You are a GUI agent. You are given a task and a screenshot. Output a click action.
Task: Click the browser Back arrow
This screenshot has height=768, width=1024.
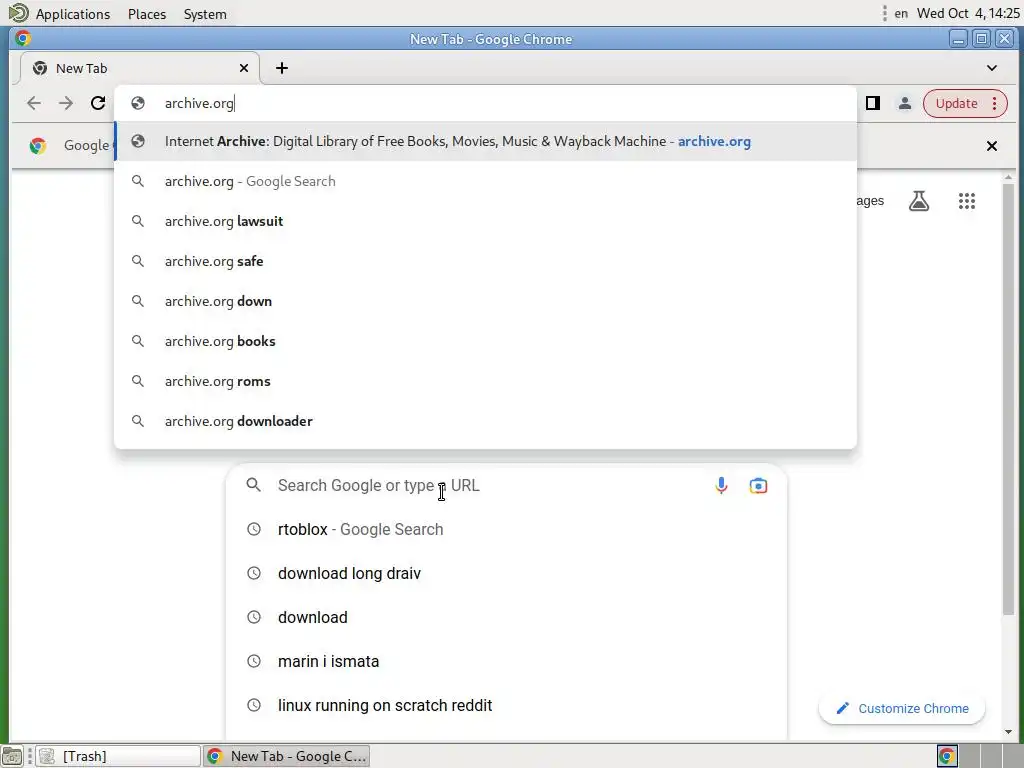pyautogui.click(x=34, y=103)
